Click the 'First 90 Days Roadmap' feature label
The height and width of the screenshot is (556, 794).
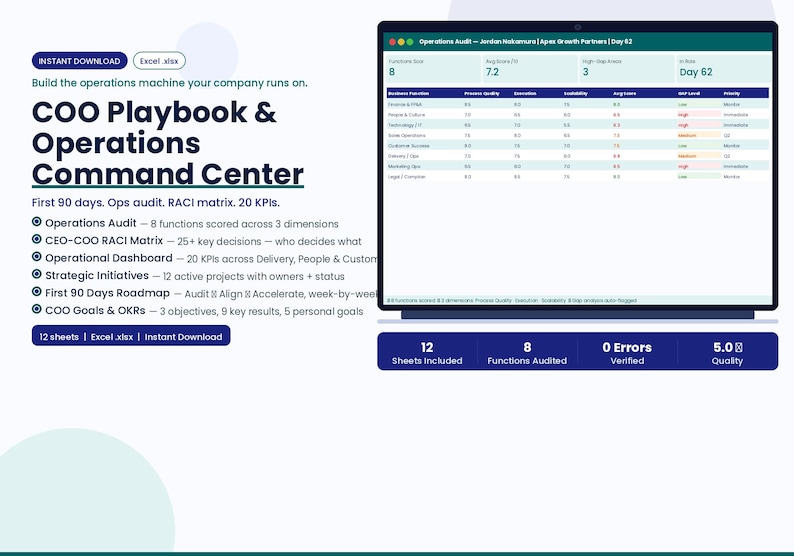coord(107,293)
